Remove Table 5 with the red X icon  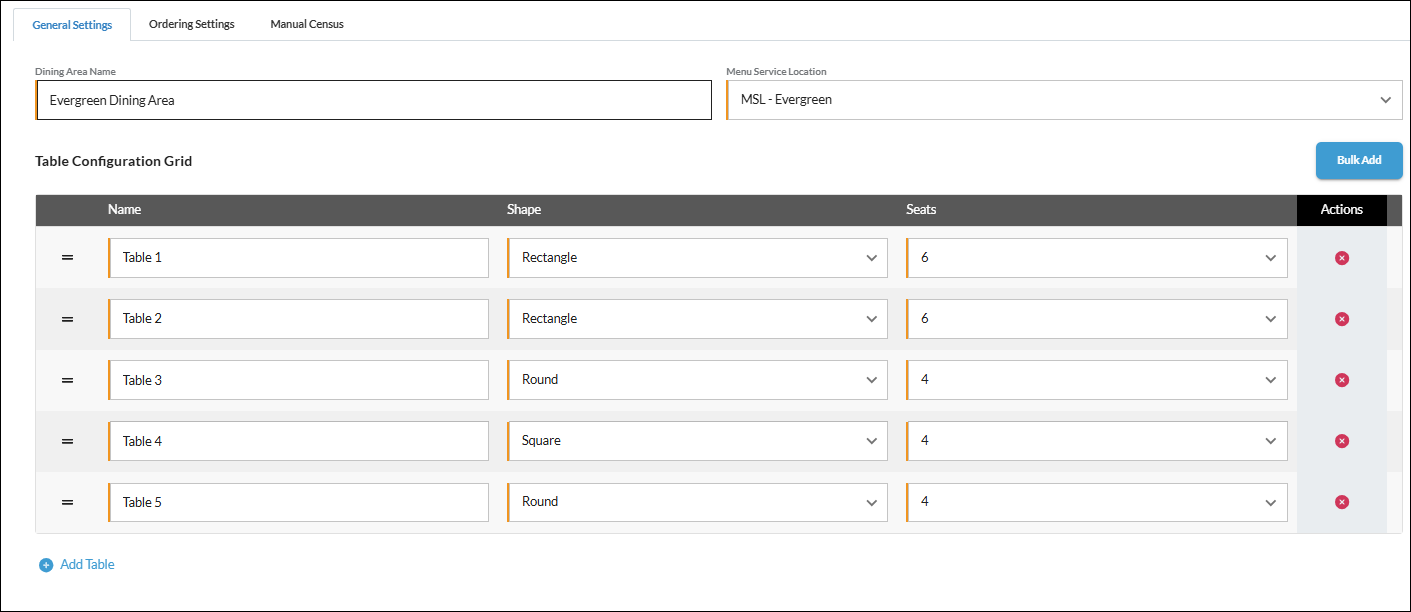(1342, 502)
